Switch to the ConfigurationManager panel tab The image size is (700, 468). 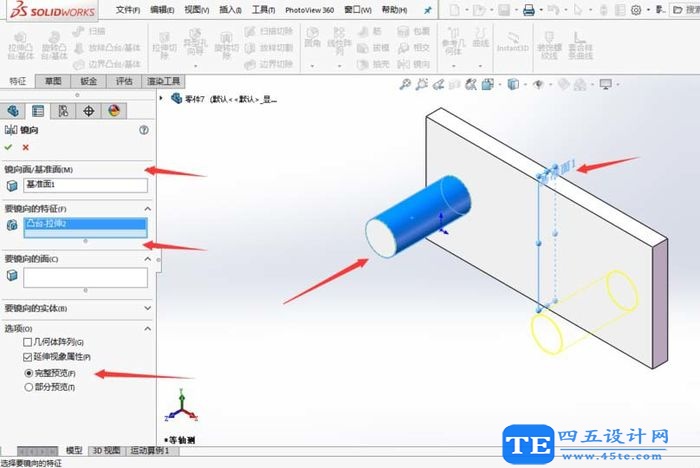(63, 111)
